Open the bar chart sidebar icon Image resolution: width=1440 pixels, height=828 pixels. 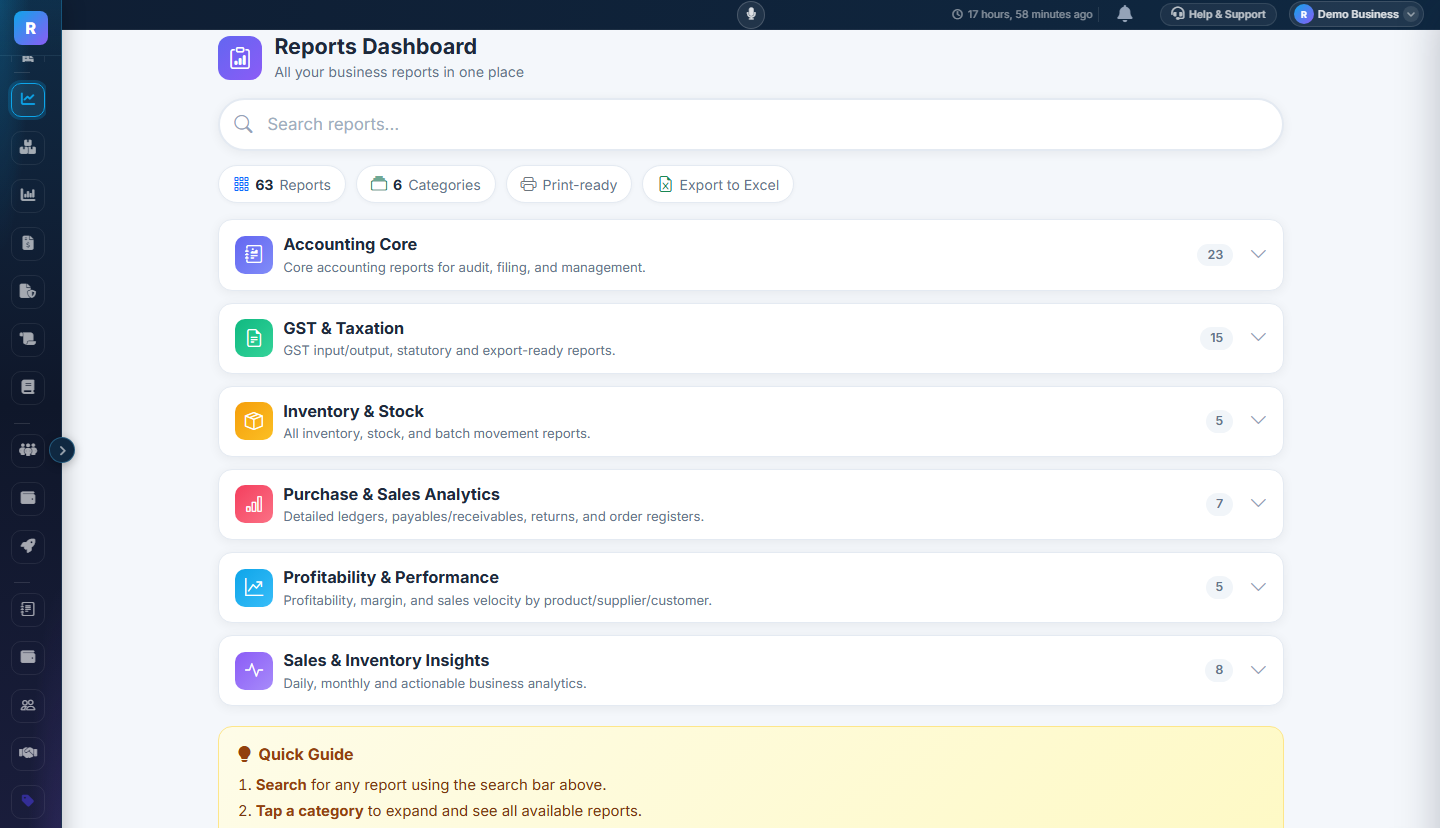pos(28,195)
